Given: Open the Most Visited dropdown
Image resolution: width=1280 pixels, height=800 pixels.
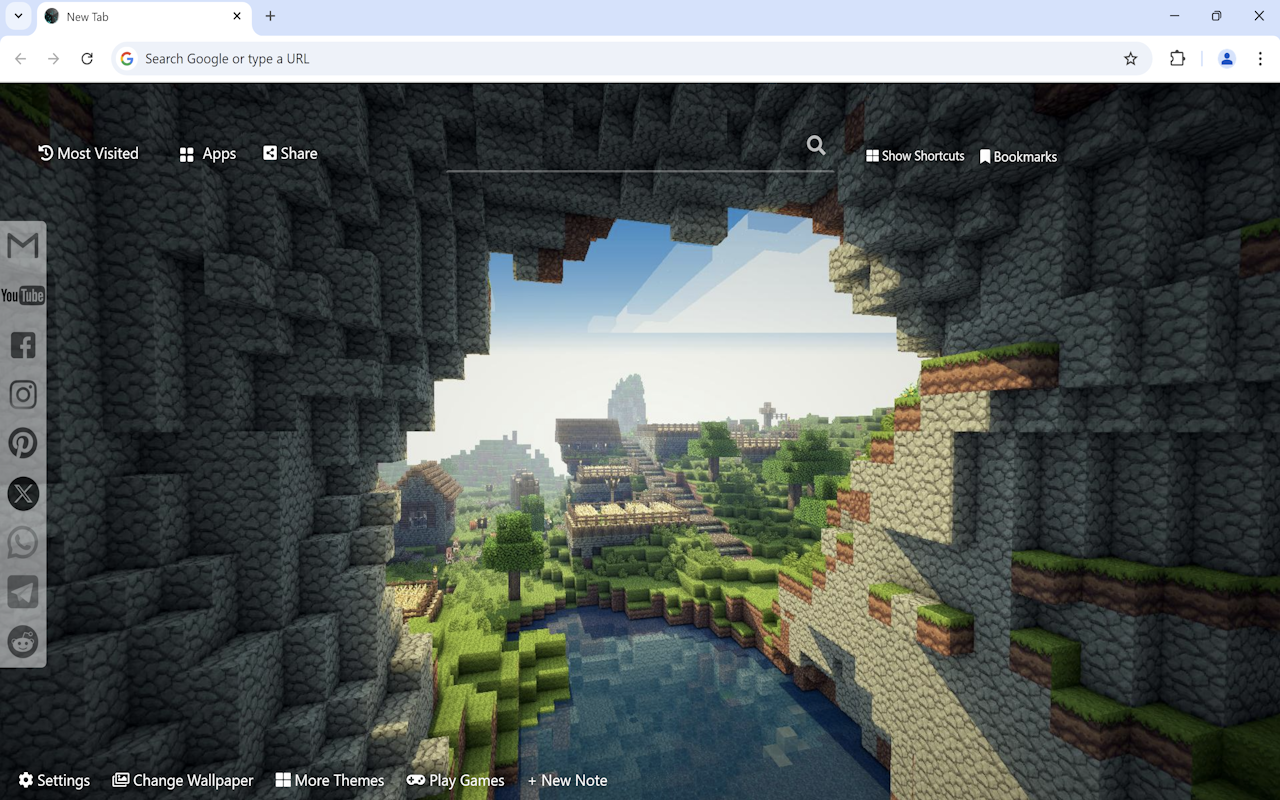Looking at the screenshot, I should (x=88, y=153).
